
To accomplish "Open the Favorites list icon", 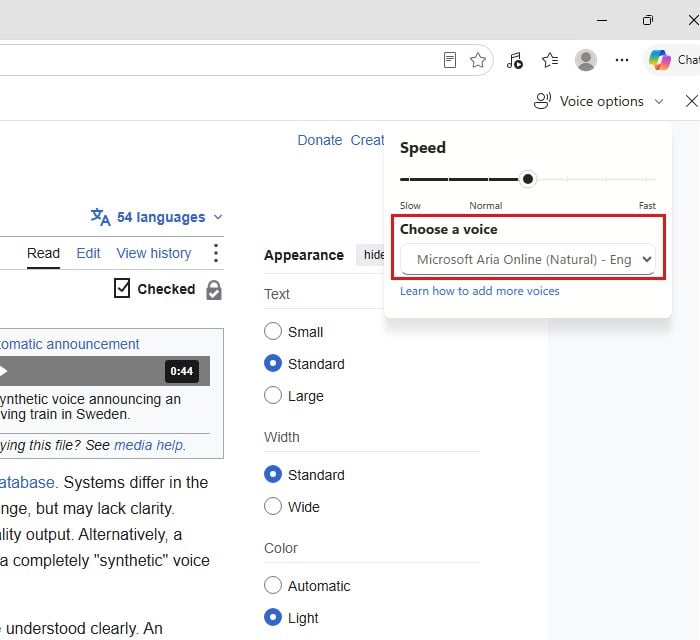I will pyautogui.click(x=550, y=60).
